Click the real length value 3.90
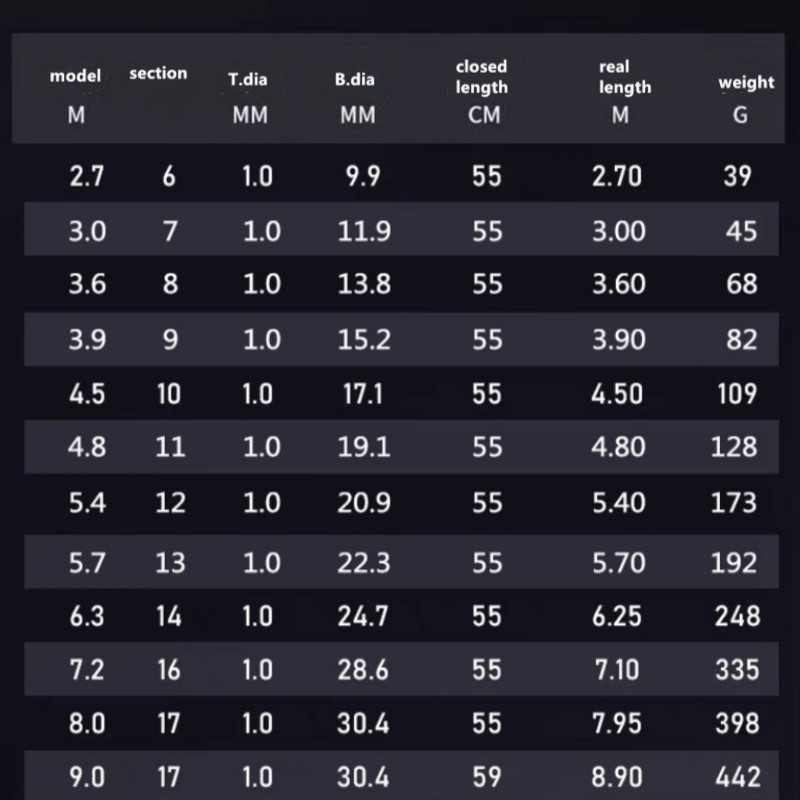Screen dimensions: 800x800 [x=618, y=339]
